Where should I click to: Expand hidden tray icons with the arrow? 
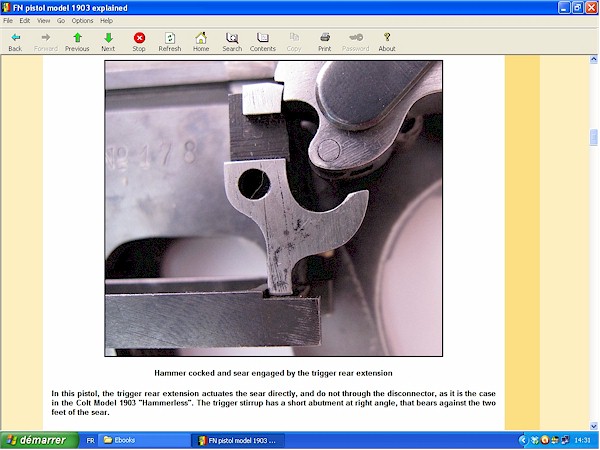[523, 440]
